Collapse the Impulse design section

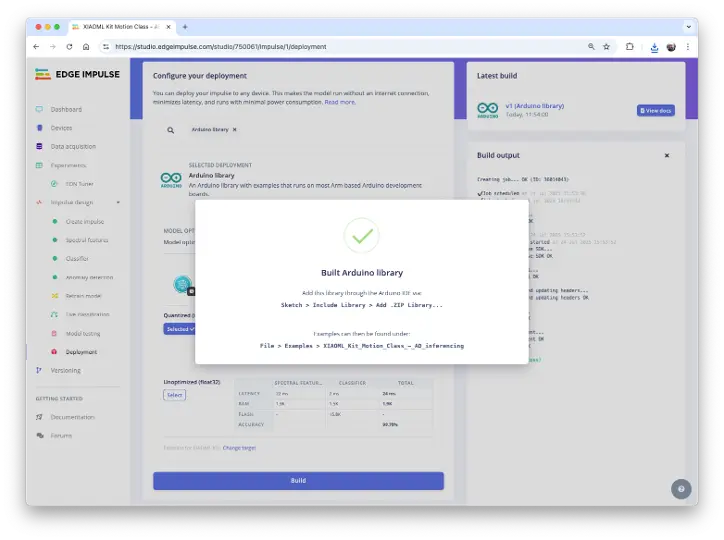point(118,202)
